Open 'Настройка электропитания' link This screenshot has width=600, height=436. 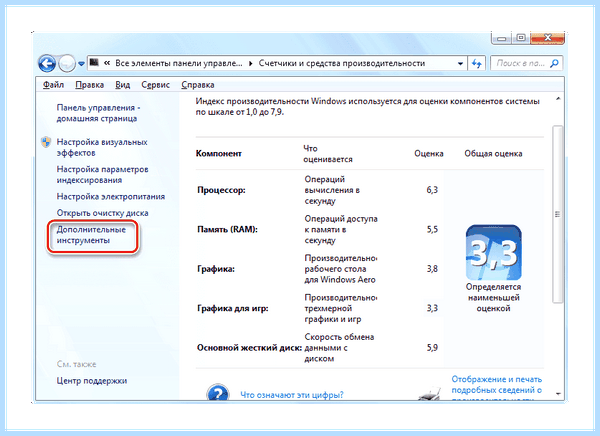(111, 196)
